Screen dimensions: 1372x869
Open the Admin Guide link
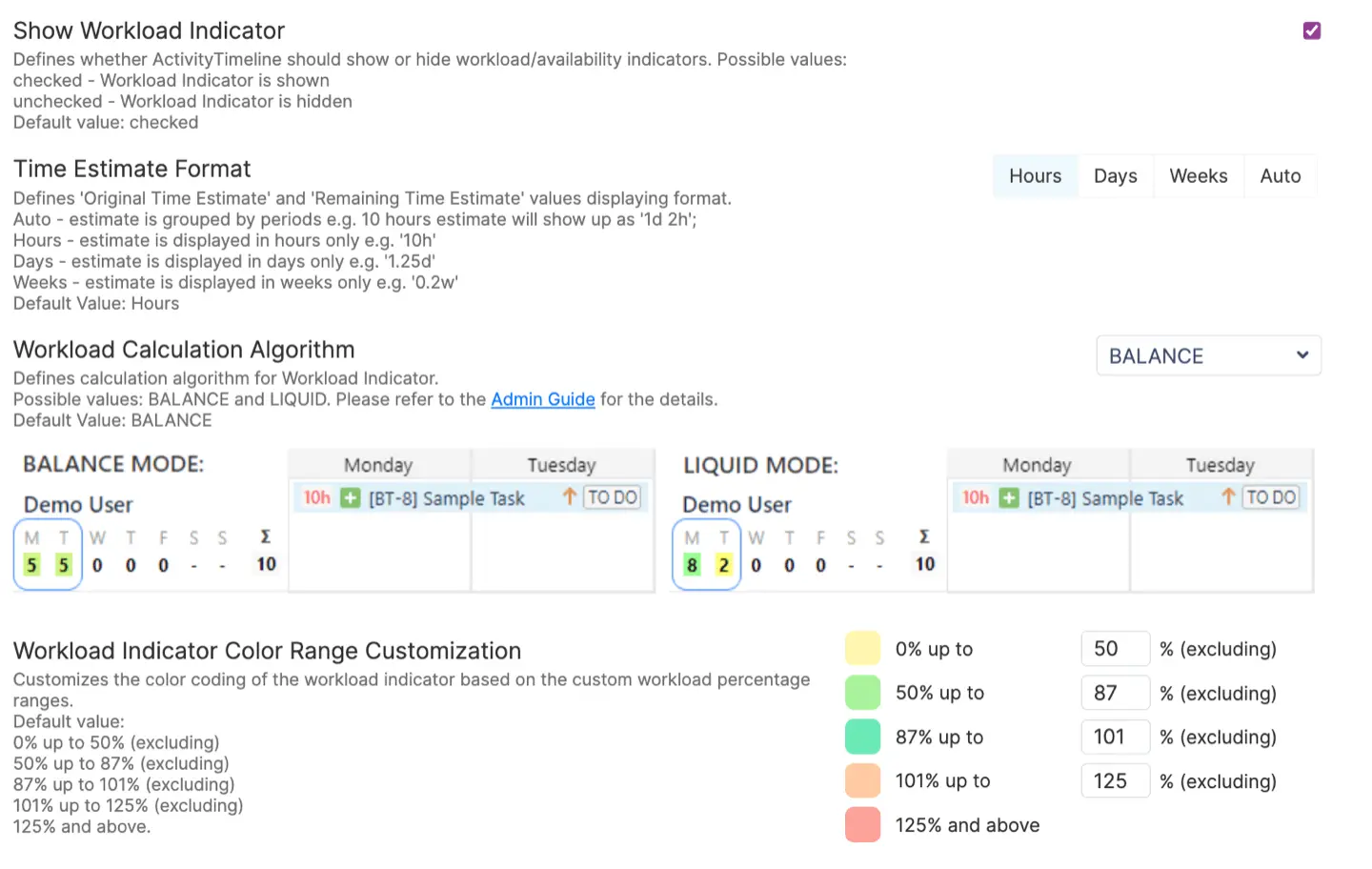pyautogui.click(x=542, y=399)
